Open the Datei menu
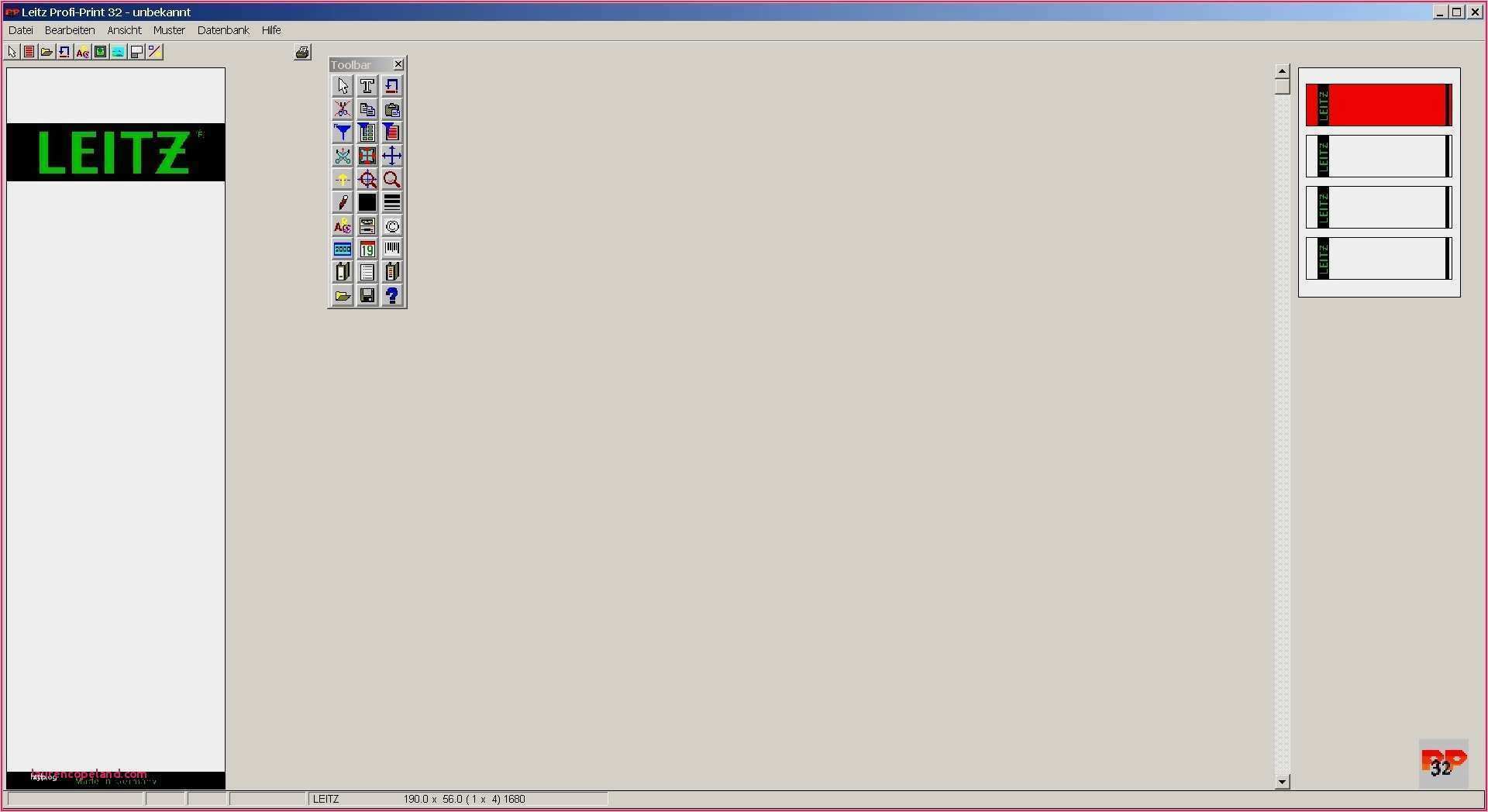1488x812 pixels. coord(21,30)
